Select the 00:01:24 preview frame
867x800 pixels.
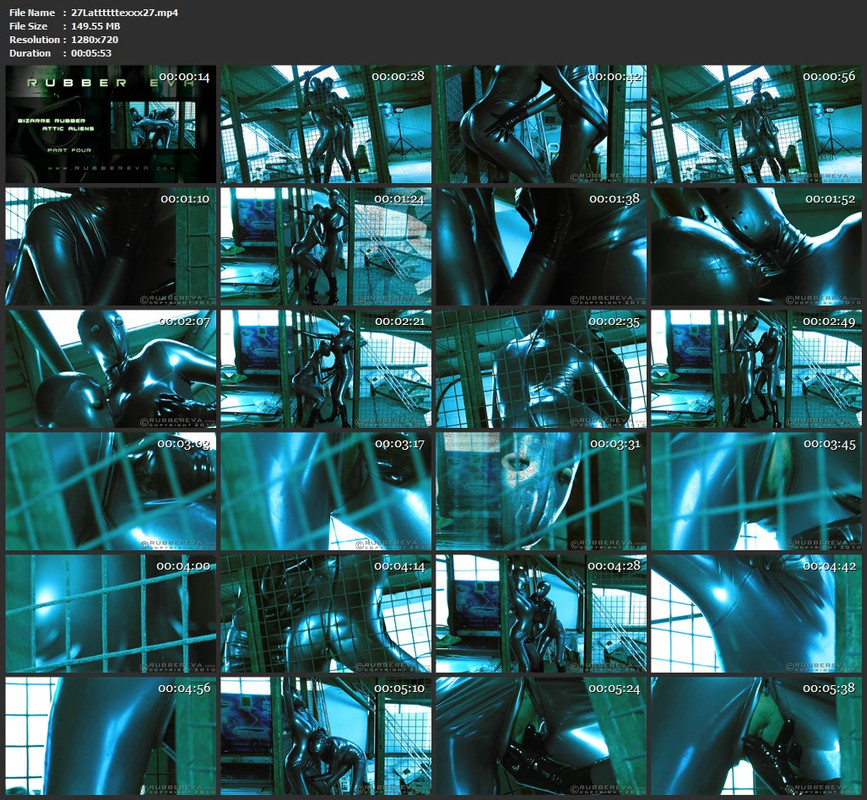pyautogui.click(x=326, y=247)
